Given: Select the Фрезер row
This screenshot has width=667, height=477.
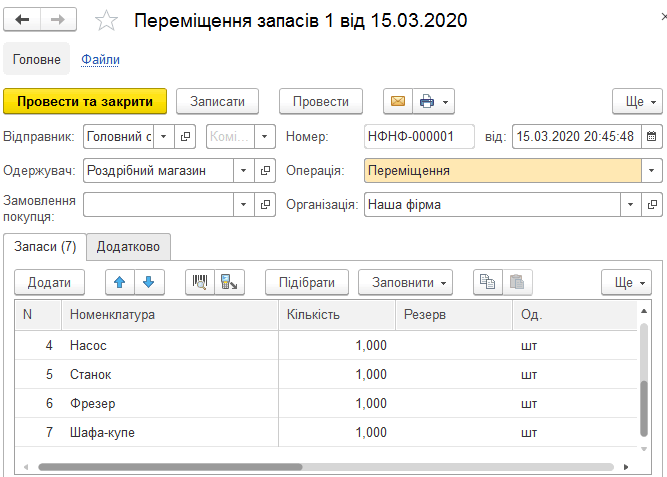Looking at the screenshot, I should [x=326, y=403].
